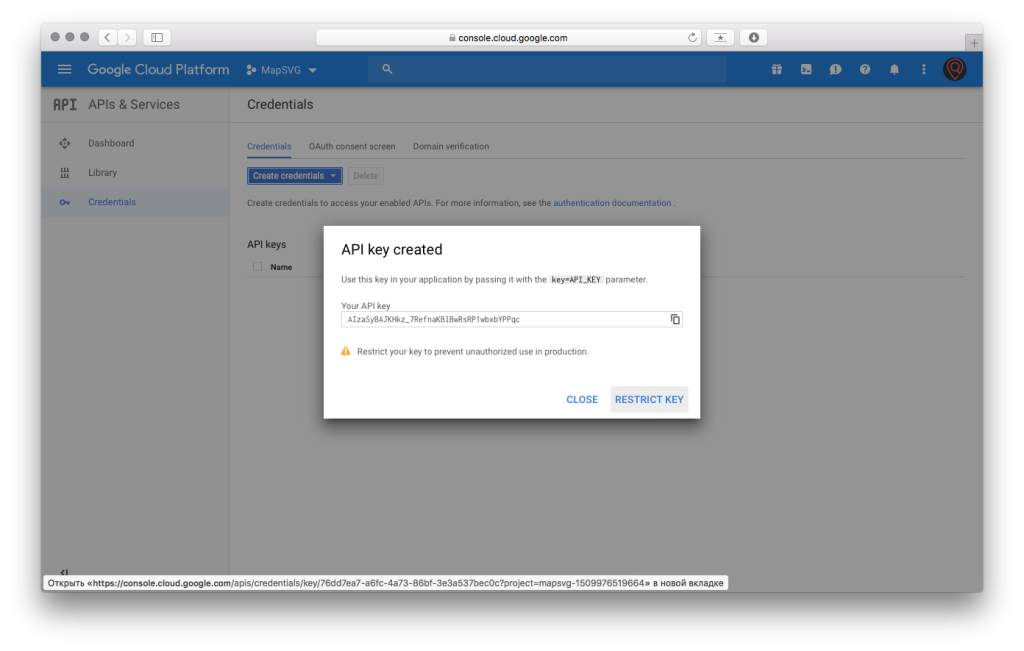Viewport: 1024px width, 651px height.
Task: Expand the MapSVG project selector dropdown
Action: [x=283, y=70]
